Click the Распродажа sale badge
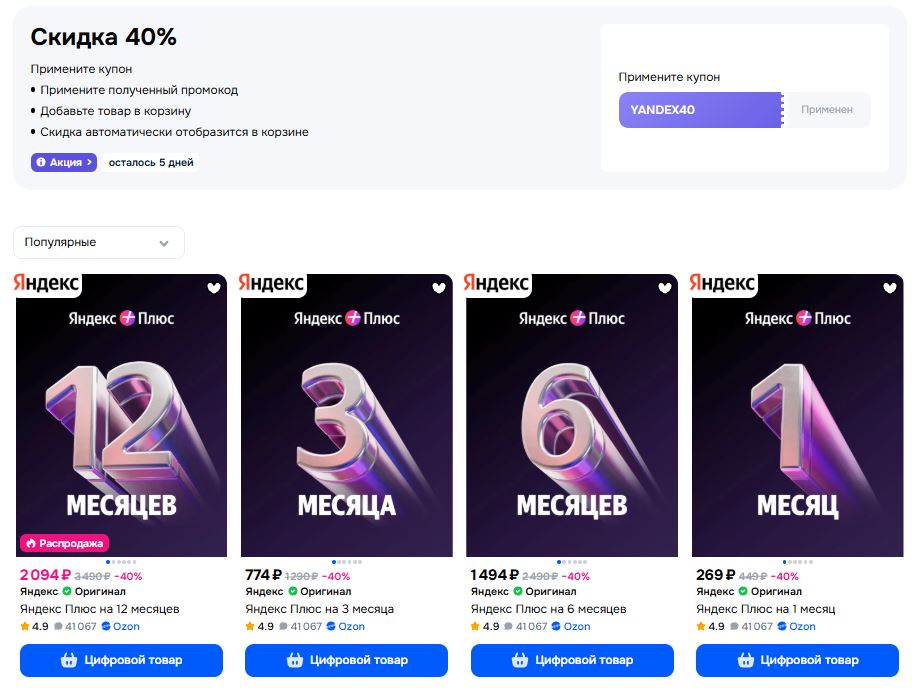The height and width of the screenshot is (688, 916). point(63,543)
